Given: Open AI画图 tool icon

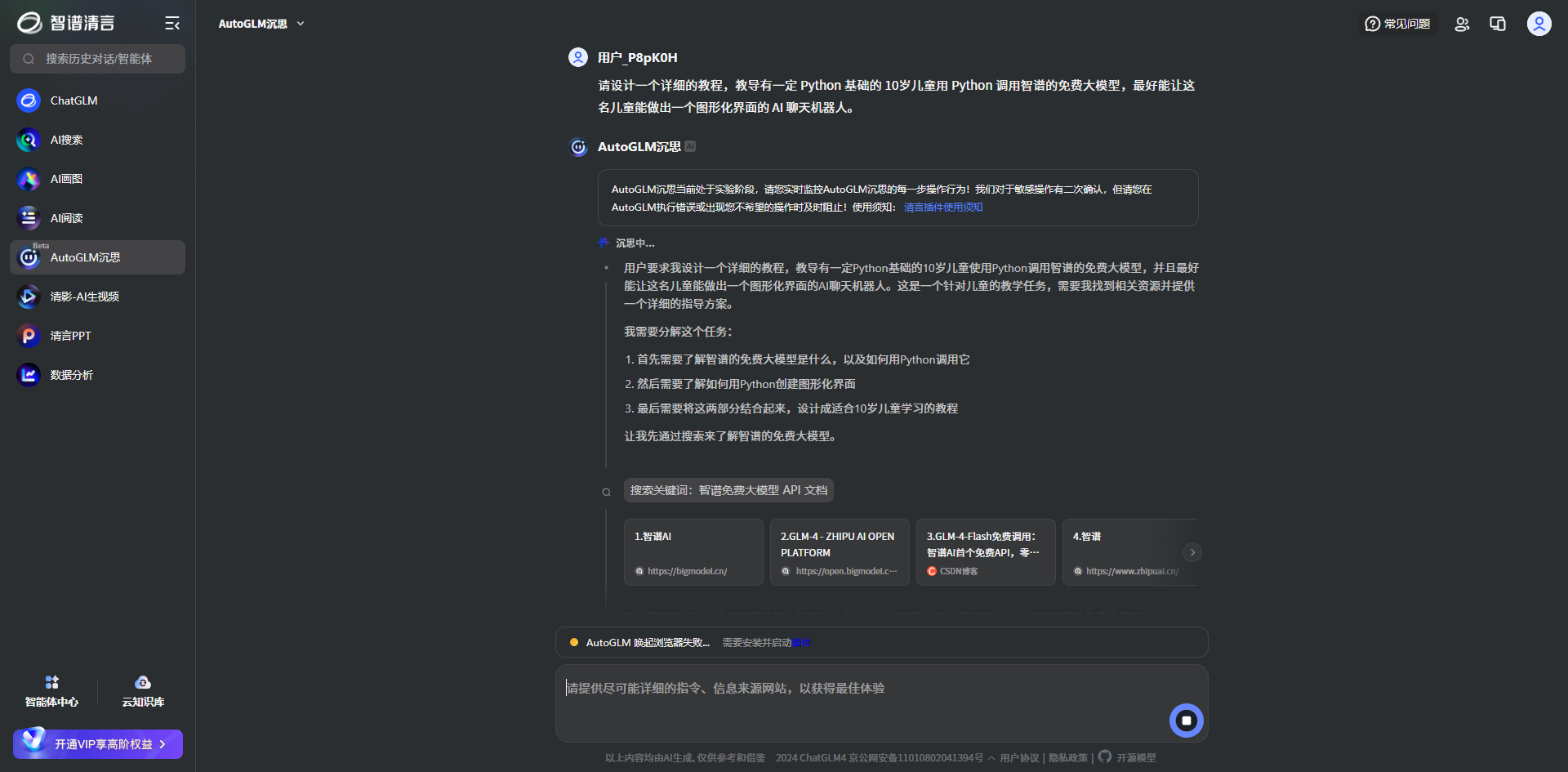Looking at the screenshot, I should 29,179.
